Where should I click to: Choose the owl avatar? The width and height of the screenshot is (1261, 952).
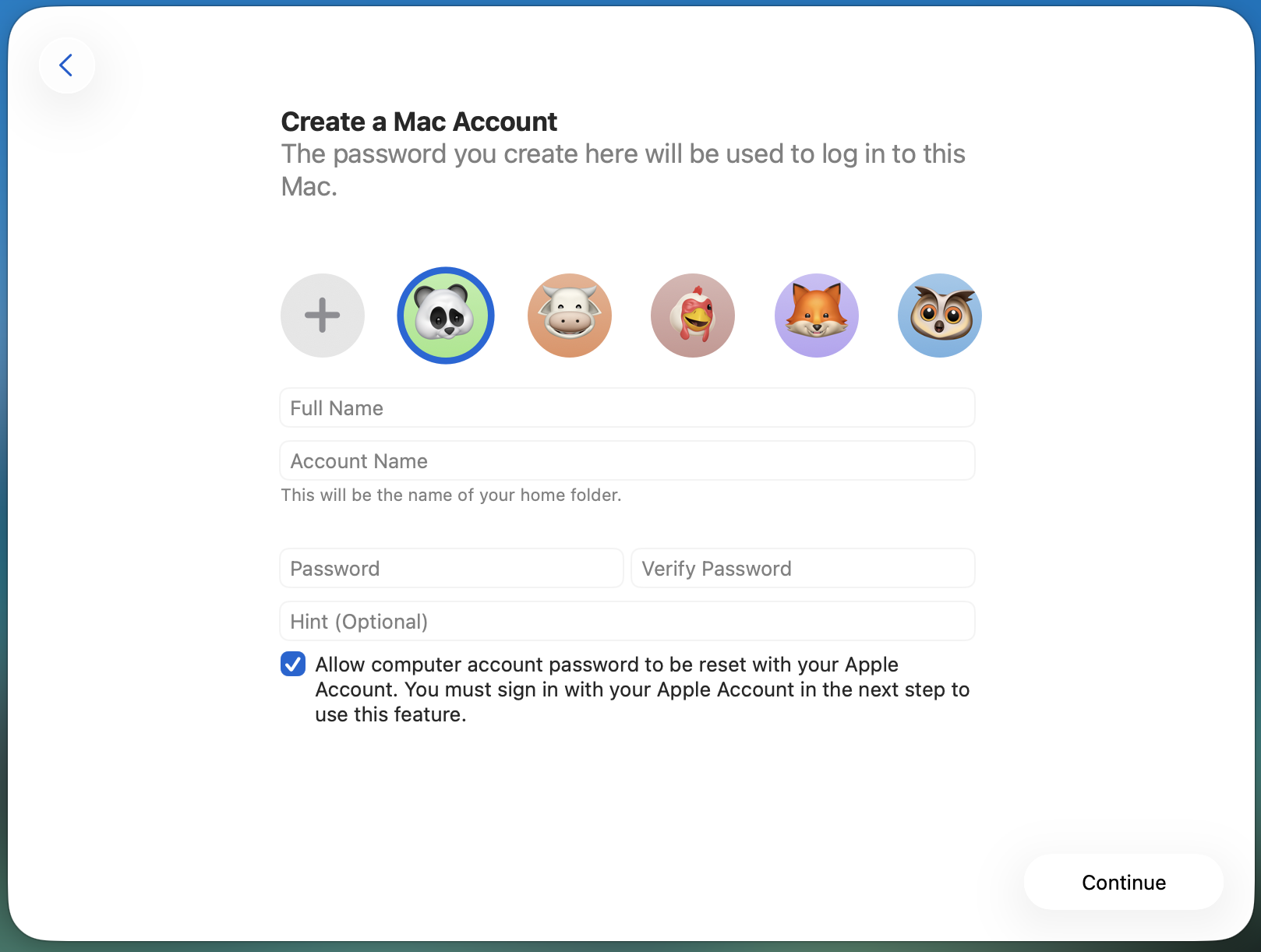tap(940, 316)
